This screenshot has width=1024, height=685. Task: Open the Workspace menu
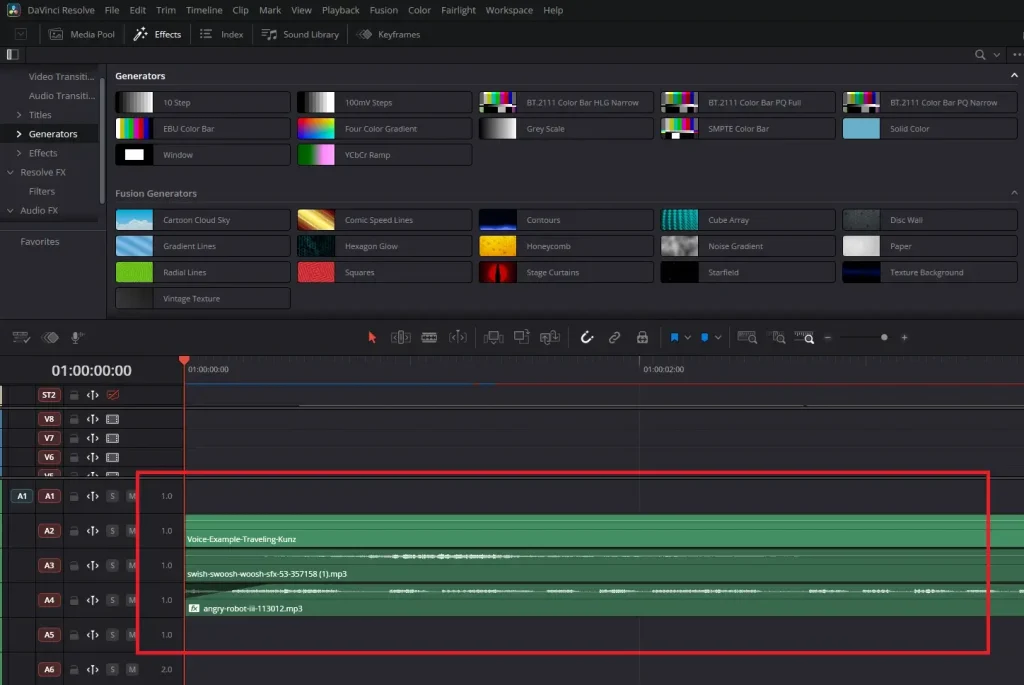tap(509, 10)
